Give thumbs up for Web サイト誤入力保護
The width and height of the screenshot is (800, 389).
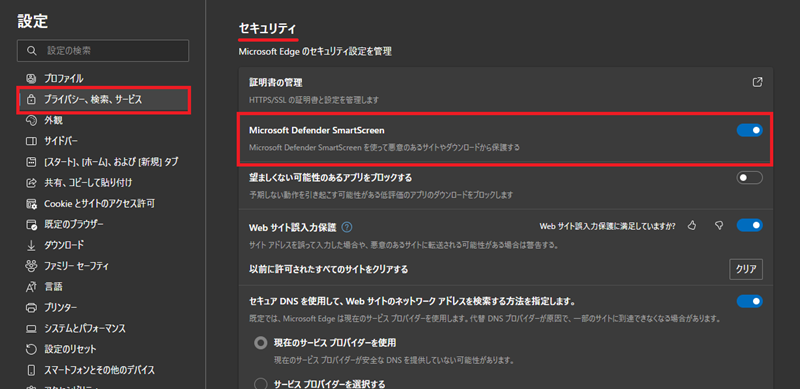[692, 225]
